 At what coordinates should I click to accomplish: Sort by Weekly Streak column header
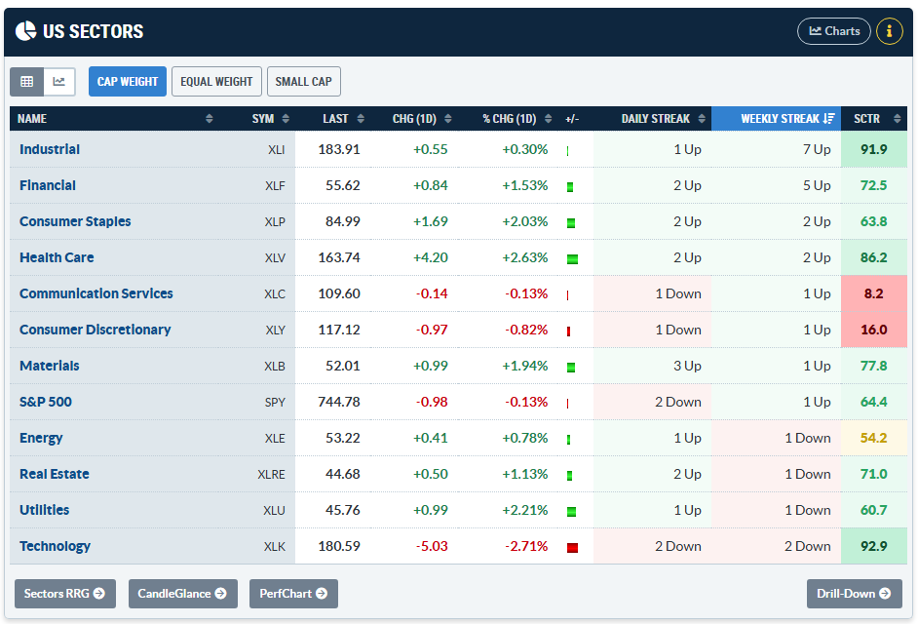click(776, 119)
